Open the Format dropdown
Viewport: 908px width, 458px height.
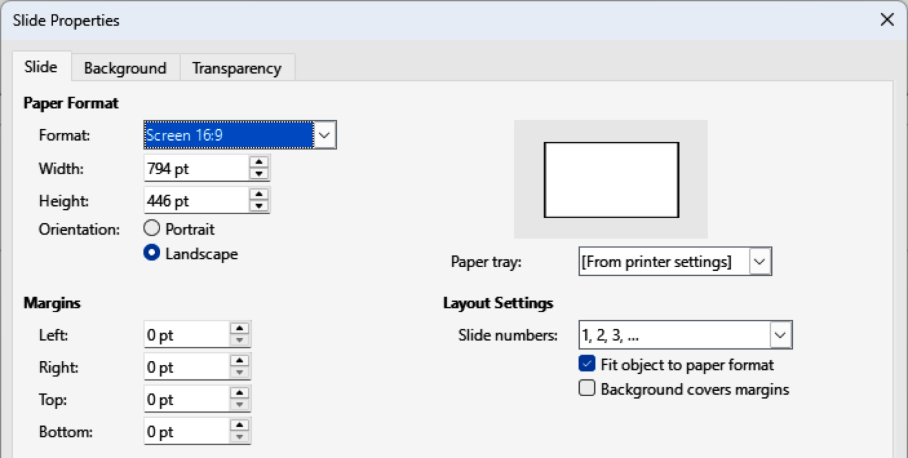pos(325,134)
